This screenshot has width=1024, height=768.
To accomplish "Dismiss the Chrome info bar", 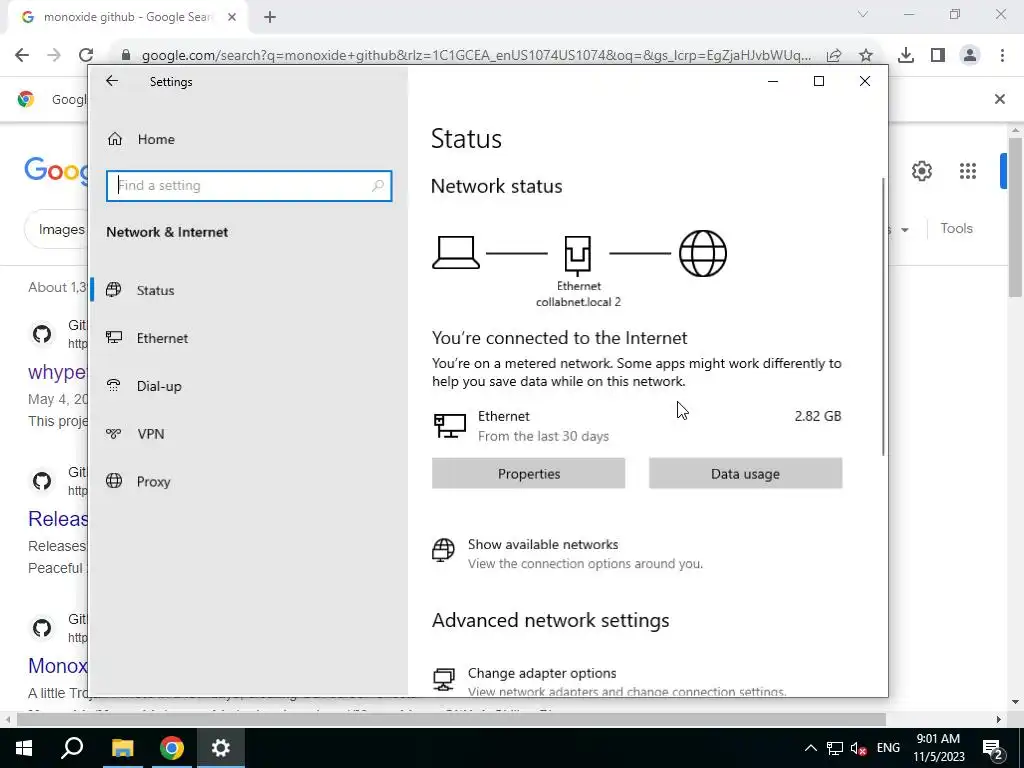I will coord(1000,99).
